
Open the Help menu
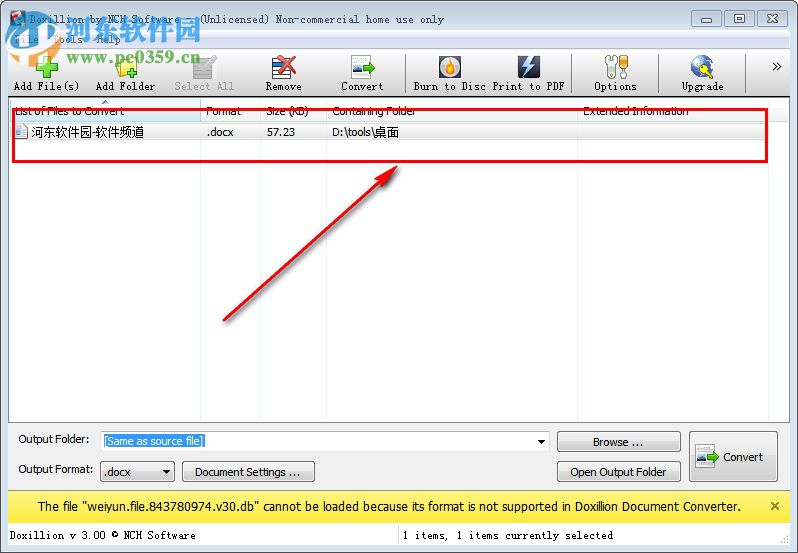click(x=108, y=39)
